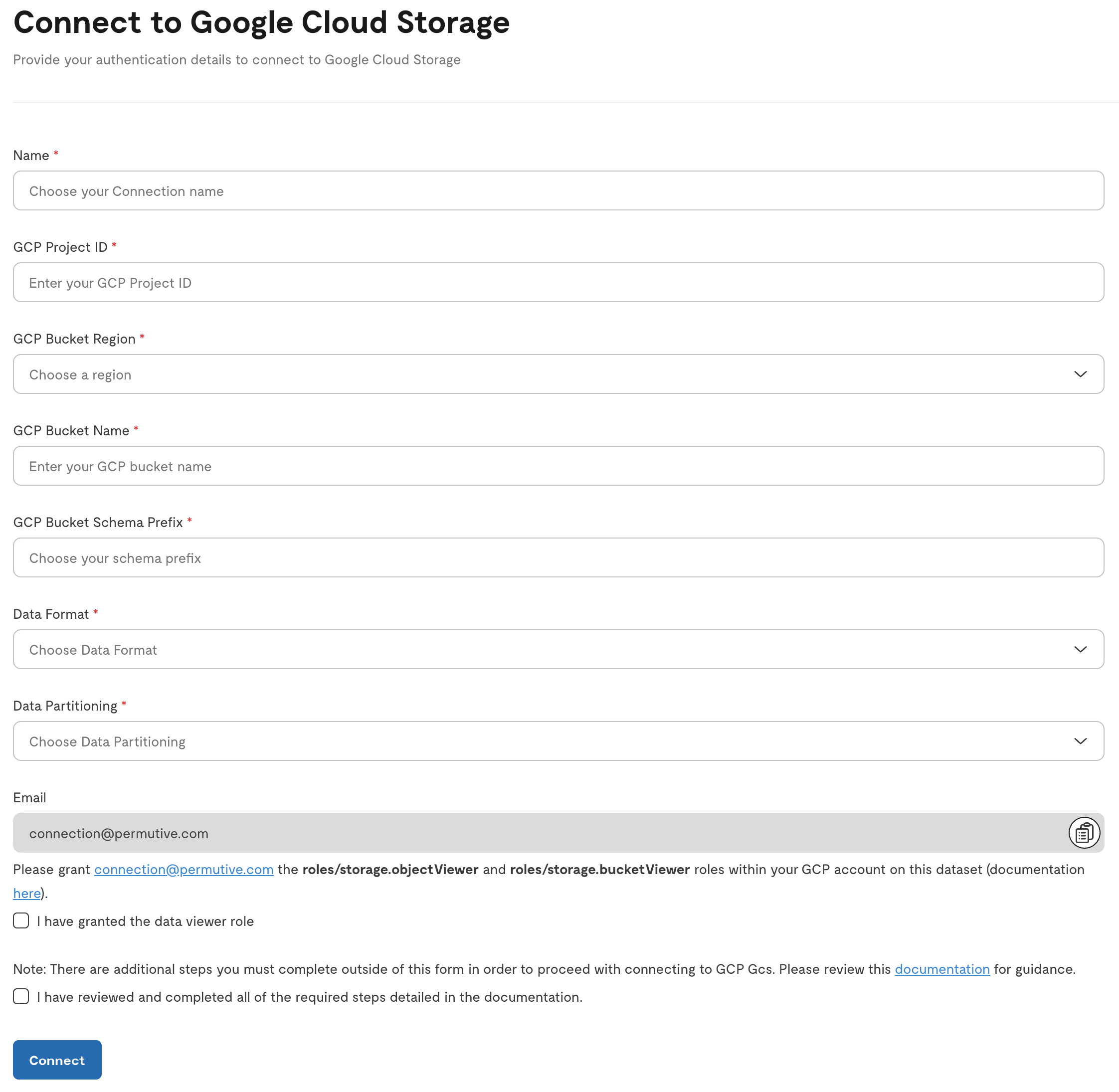Click the GCP Bucket Region chevron arrow
Screen dimensions: 1119x1092
tap(1080, 374)
